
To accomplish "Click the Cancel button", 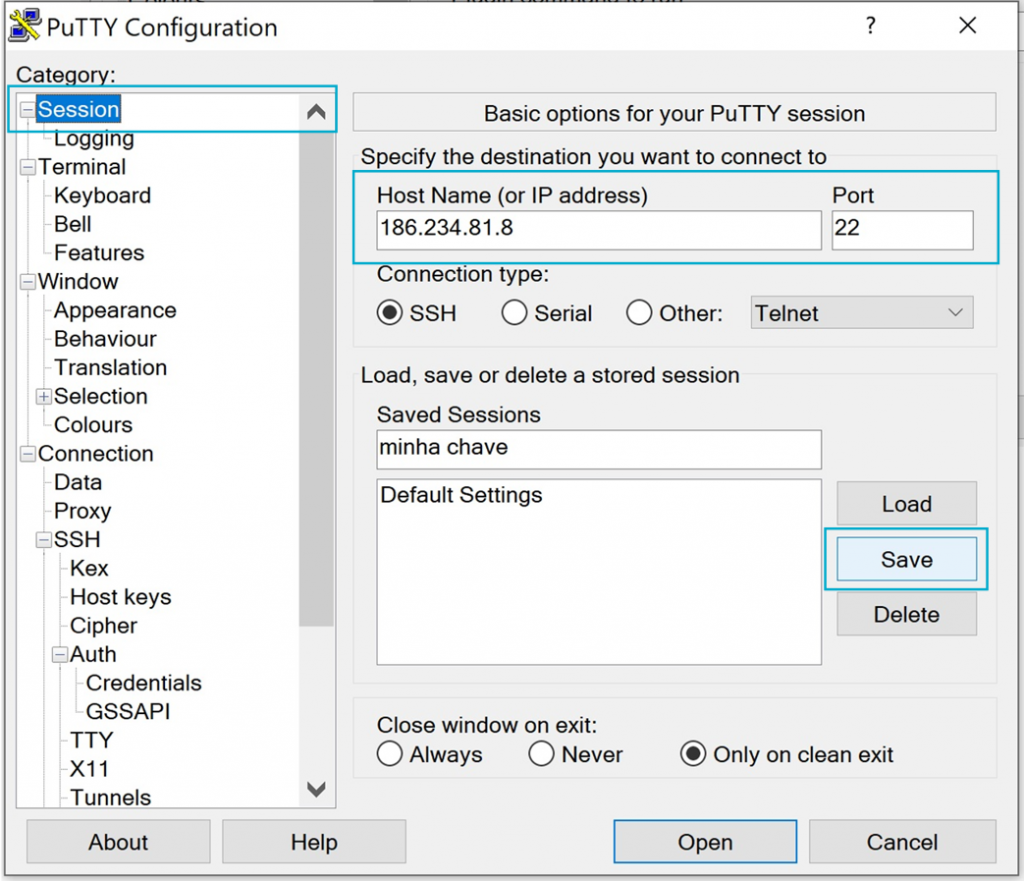I will point(903,842).
